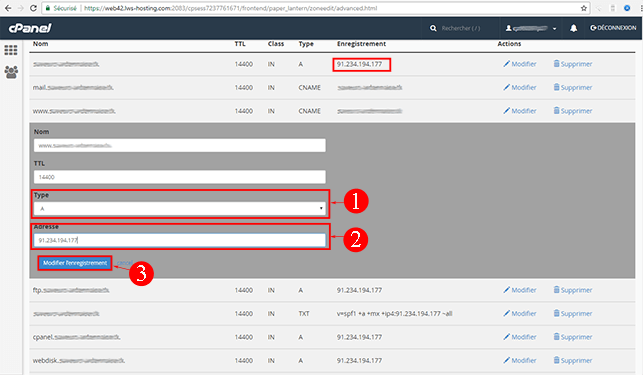643x375 pixels.
Task: Log out via DÉCONNEXION
Action: (x=613, y=28)
